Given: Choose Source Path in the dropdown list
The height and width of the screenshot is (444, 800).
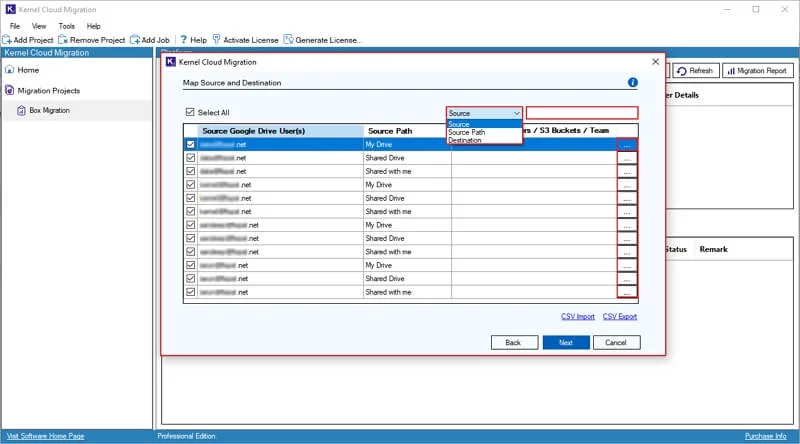Looking at the screenshot, I should [484, 132].
